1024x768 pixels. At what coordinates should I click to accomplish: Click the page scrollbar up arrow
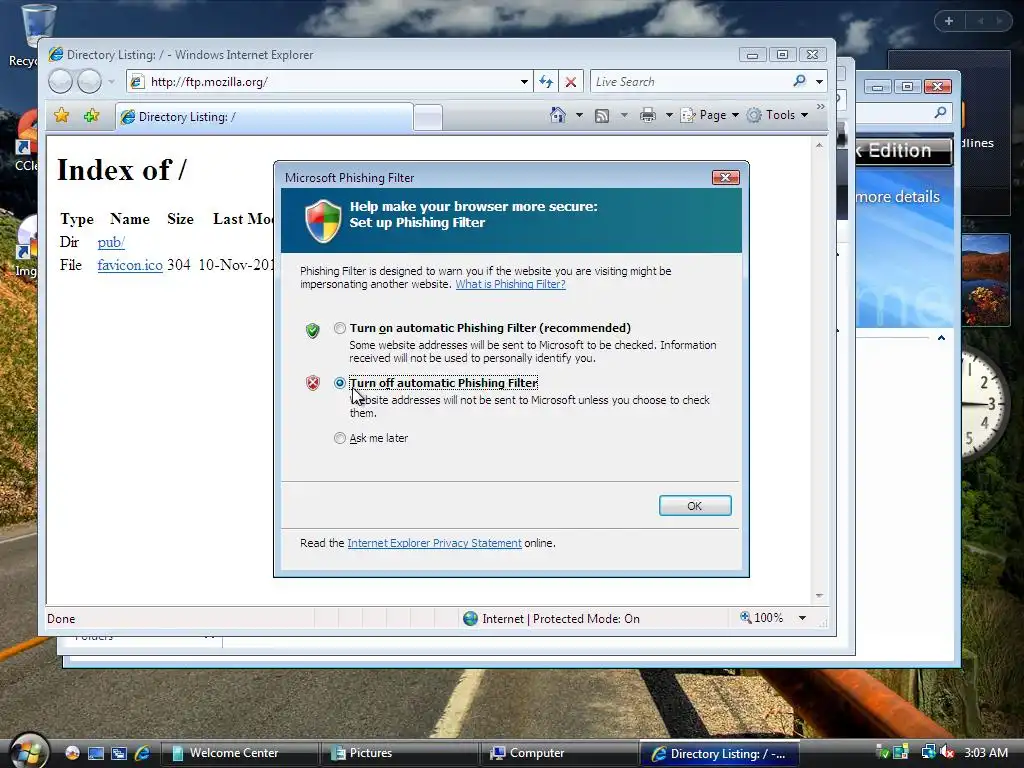tap(819, 145)
